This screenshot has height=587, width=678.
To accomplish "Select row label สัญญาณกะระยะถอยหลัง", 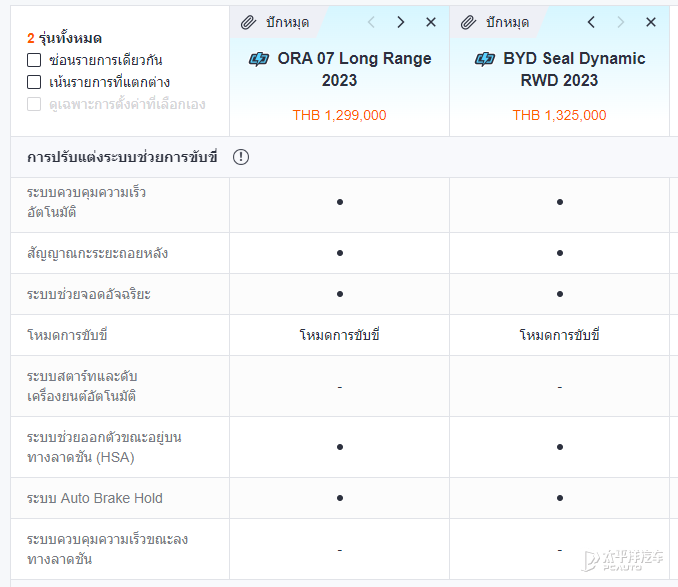I will coord(97,253).
